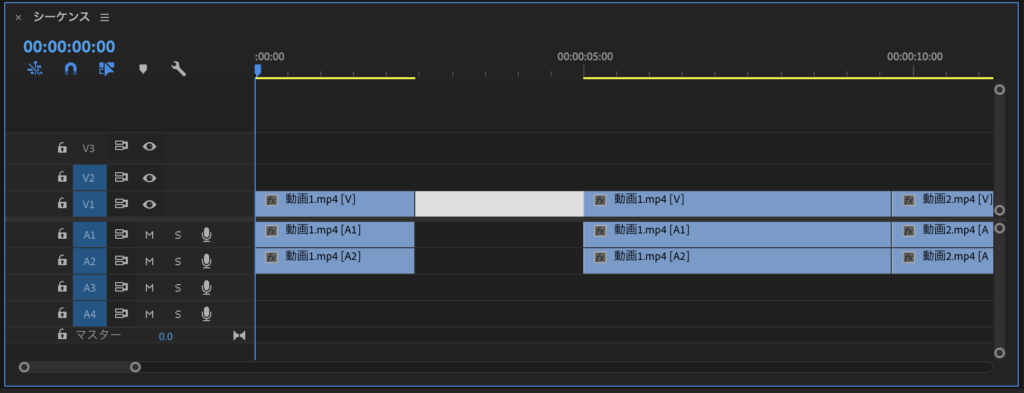
Task: Toggle sync lock on A3
Action: coord(121,287)
